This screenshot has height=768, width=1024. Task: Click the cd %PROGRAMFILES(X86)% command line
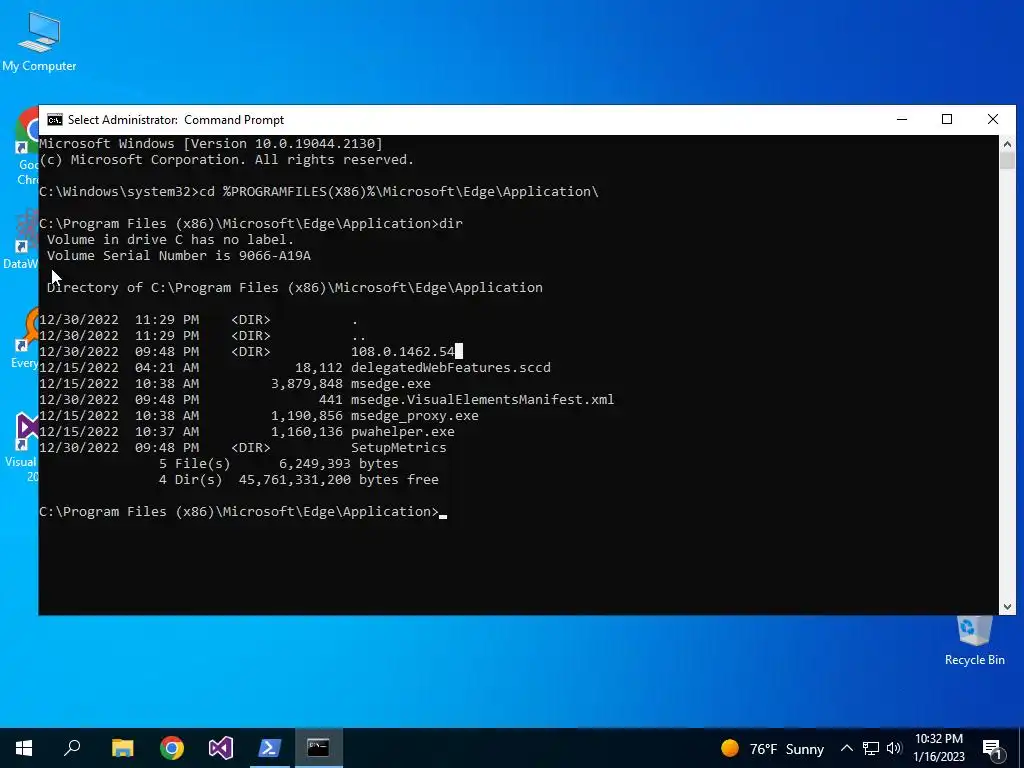tap(398, 192)
